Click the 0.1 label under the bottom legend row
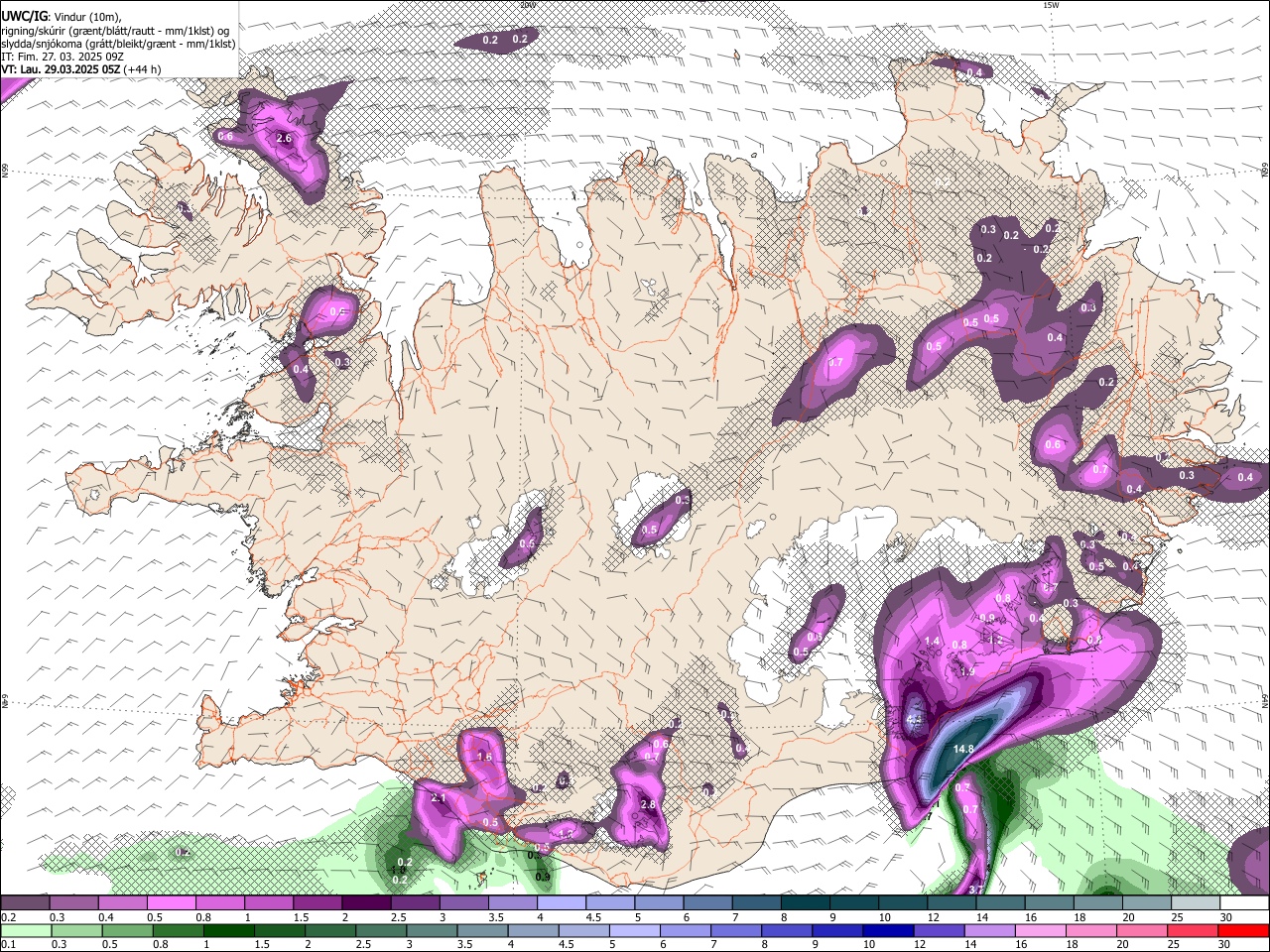The width and height of the screenshot is (1270, 952). (x=8, y=943)
